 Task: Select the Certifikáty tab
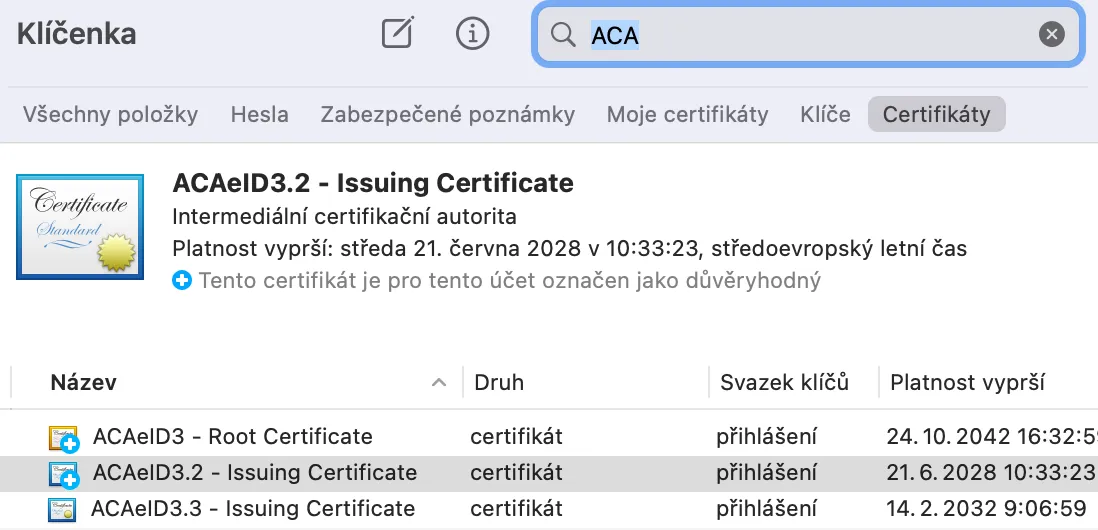[x=936, y=114]
